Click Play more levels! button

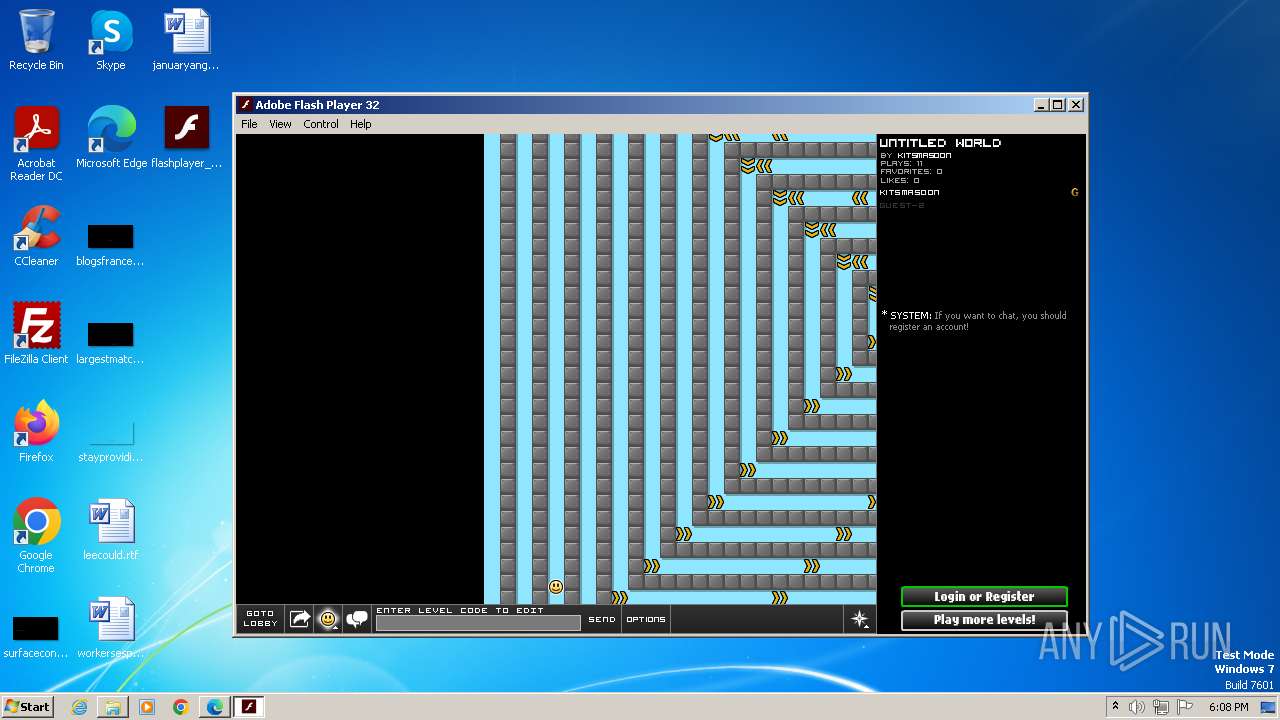(984, 620)
